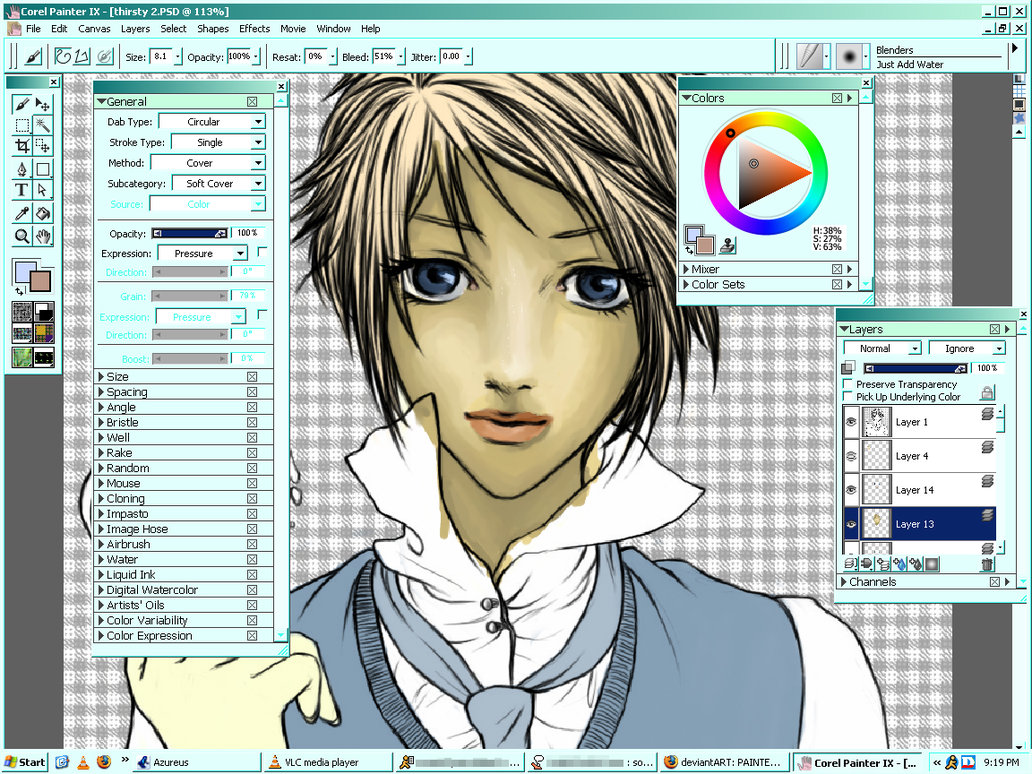
Task: Open the Movie menu
Action: click(293, 29)
